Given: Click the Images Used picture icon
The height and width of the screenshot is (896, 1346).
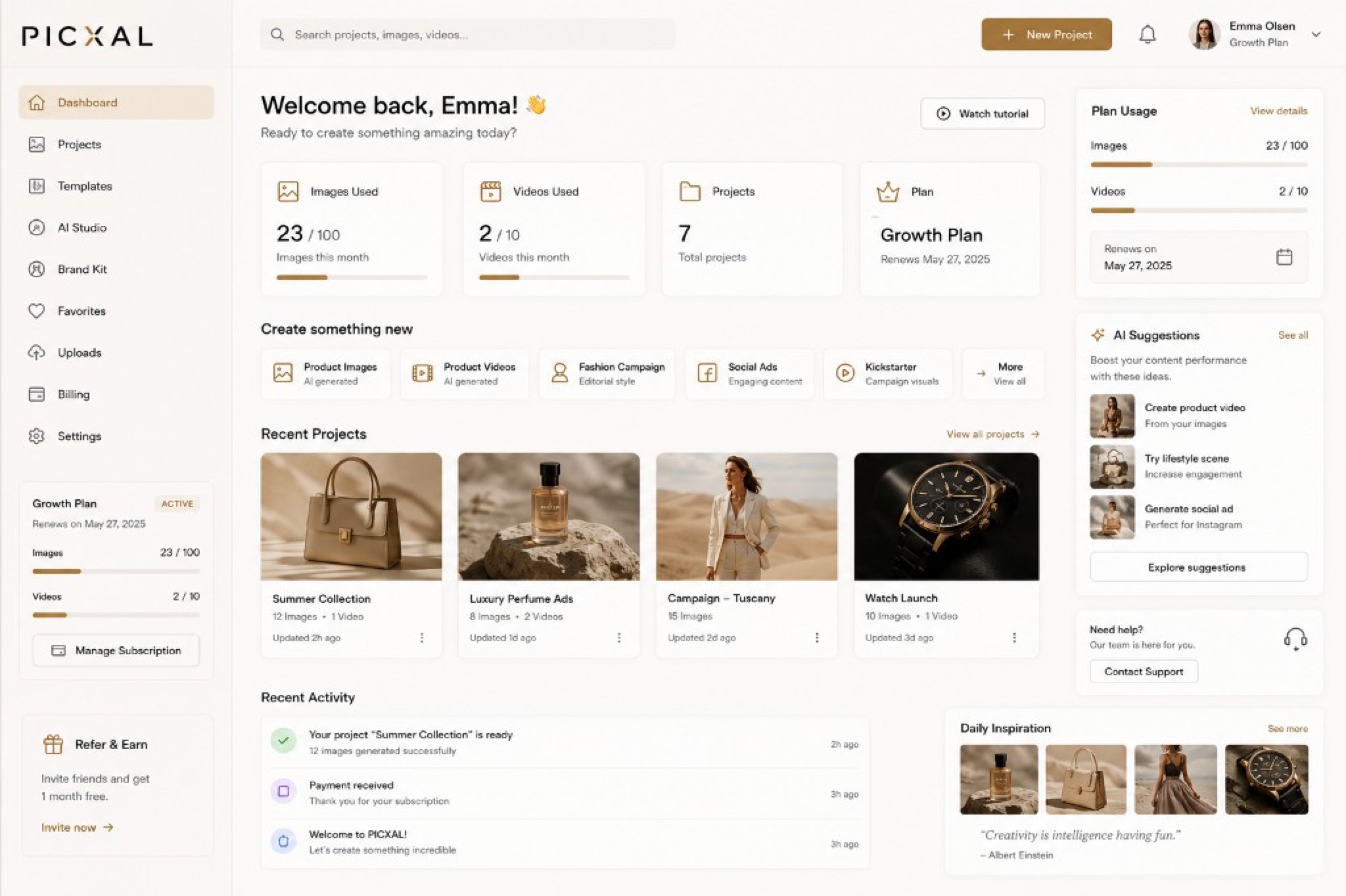Looking at the screenshot, I should (x=288, y=191).
